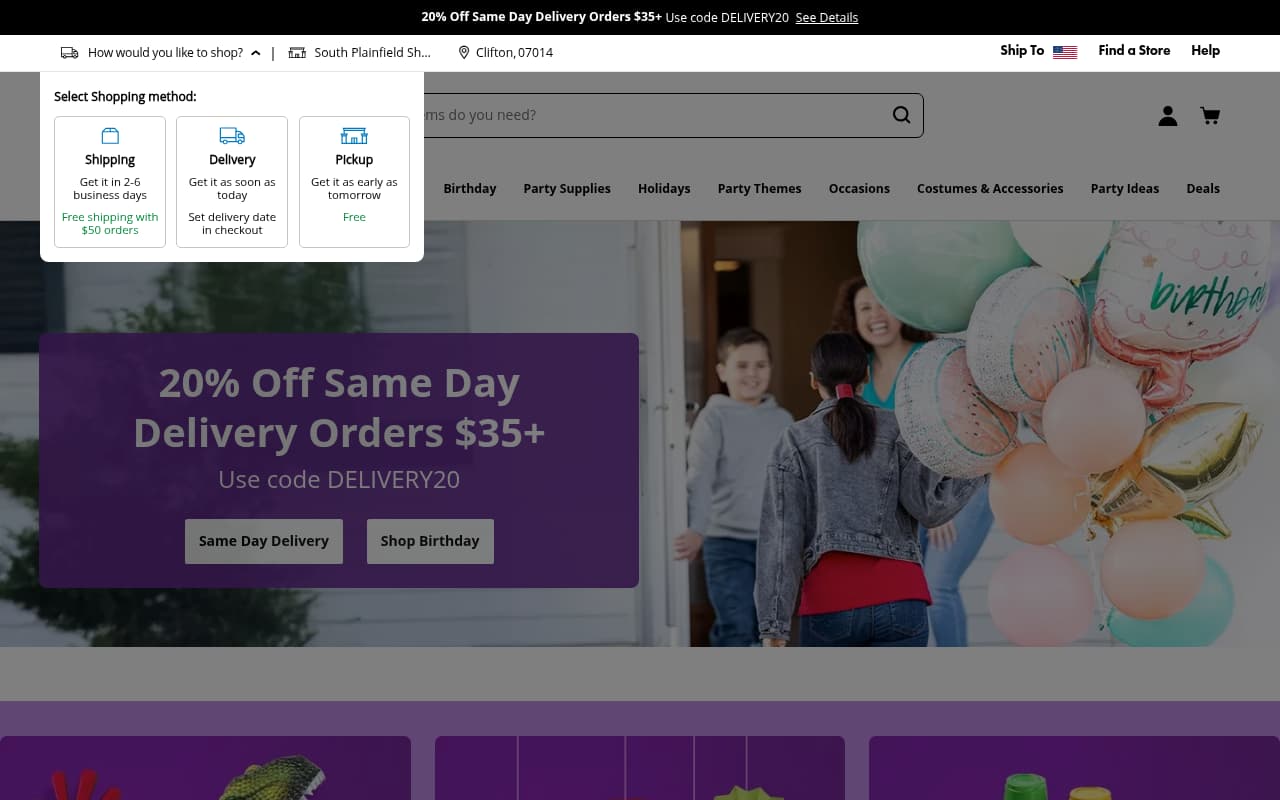The image size is (1280, 800).
Task: Click the Shop Birthday button
Action: (430, 541)
